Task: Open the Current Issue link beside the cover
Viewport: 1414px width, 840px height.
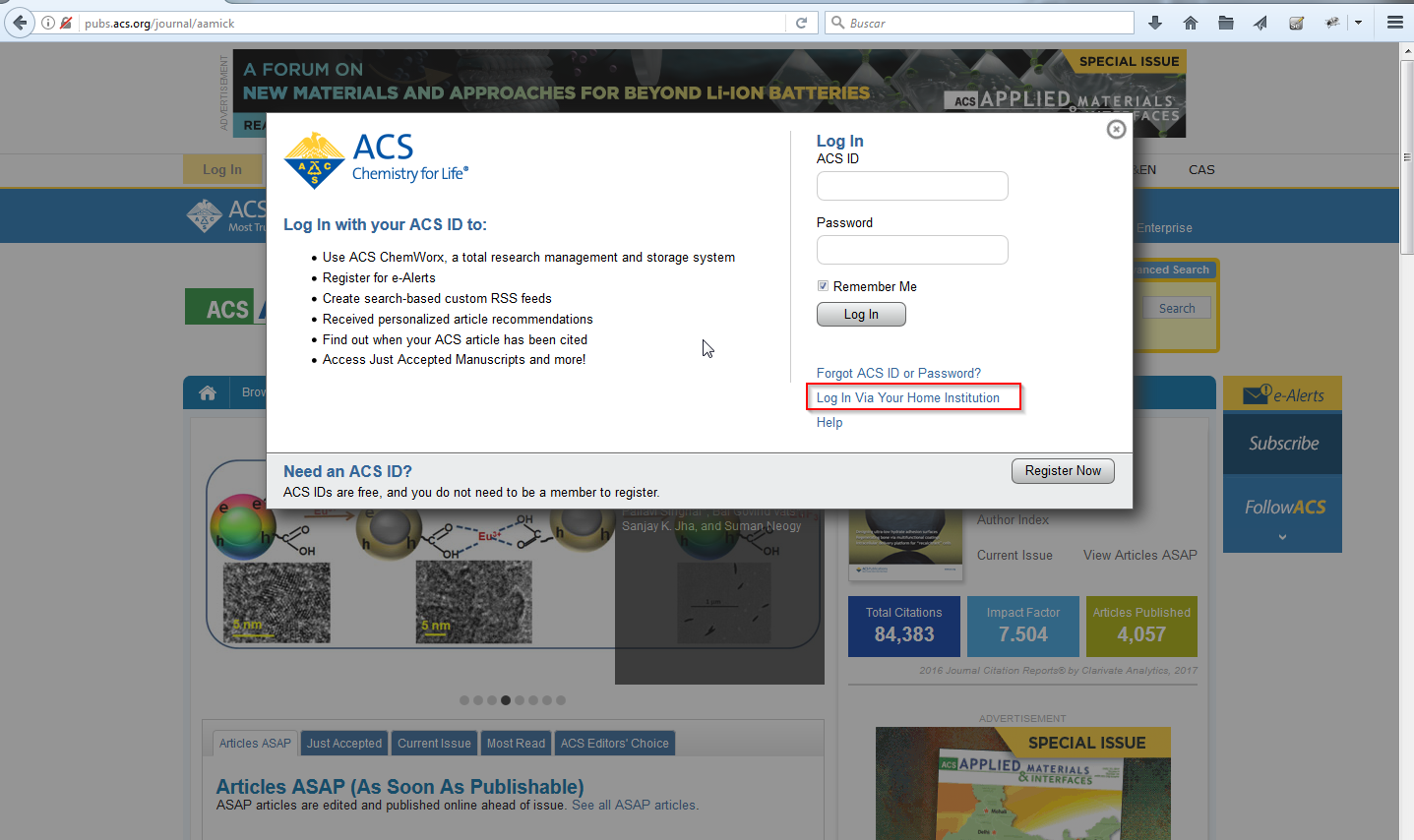Action: pos(1014,555)
